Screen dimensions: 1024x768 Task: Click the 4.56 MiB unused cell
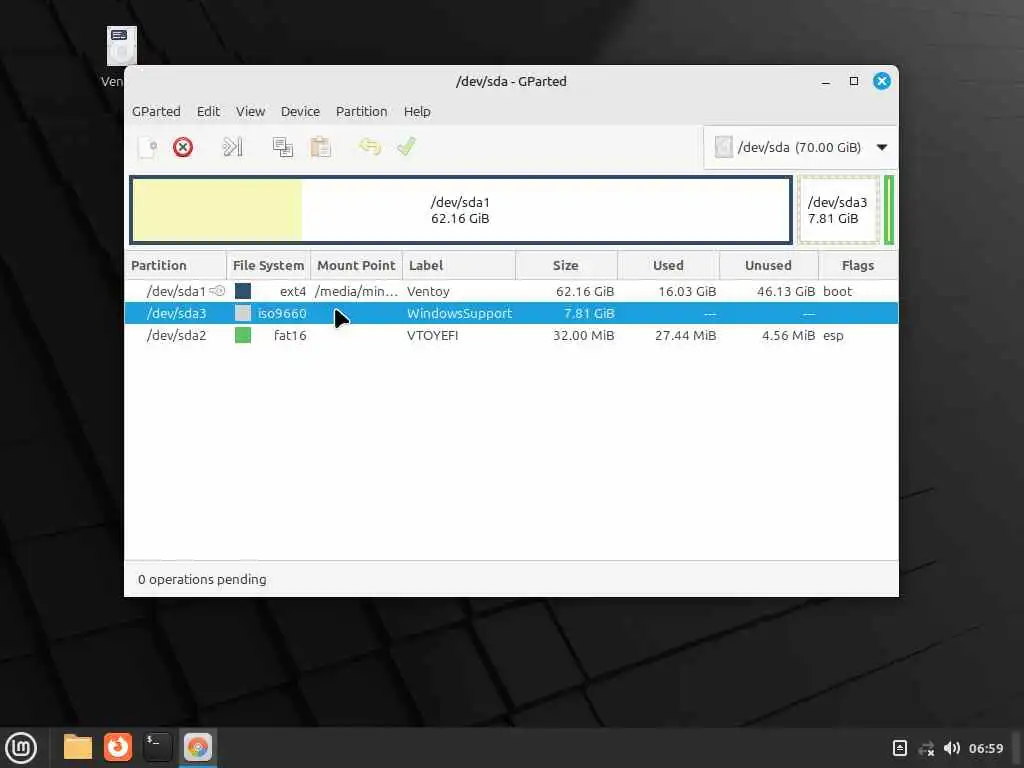[789, 336]
